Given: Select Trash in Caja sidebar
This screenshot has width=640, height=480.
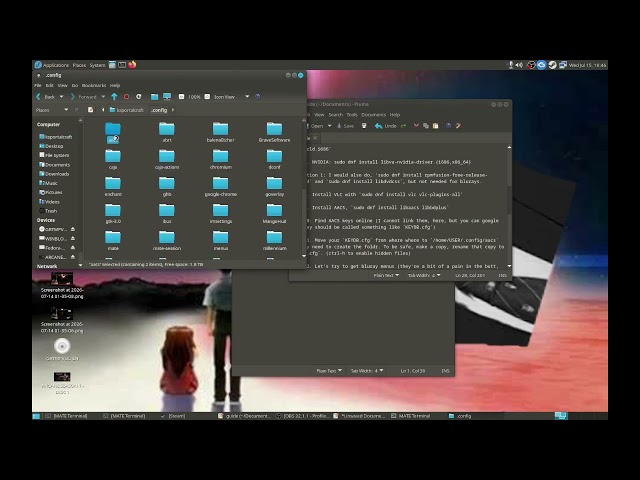Looking at the screenshot, I should pyautogui.click(x=48, y=211).
